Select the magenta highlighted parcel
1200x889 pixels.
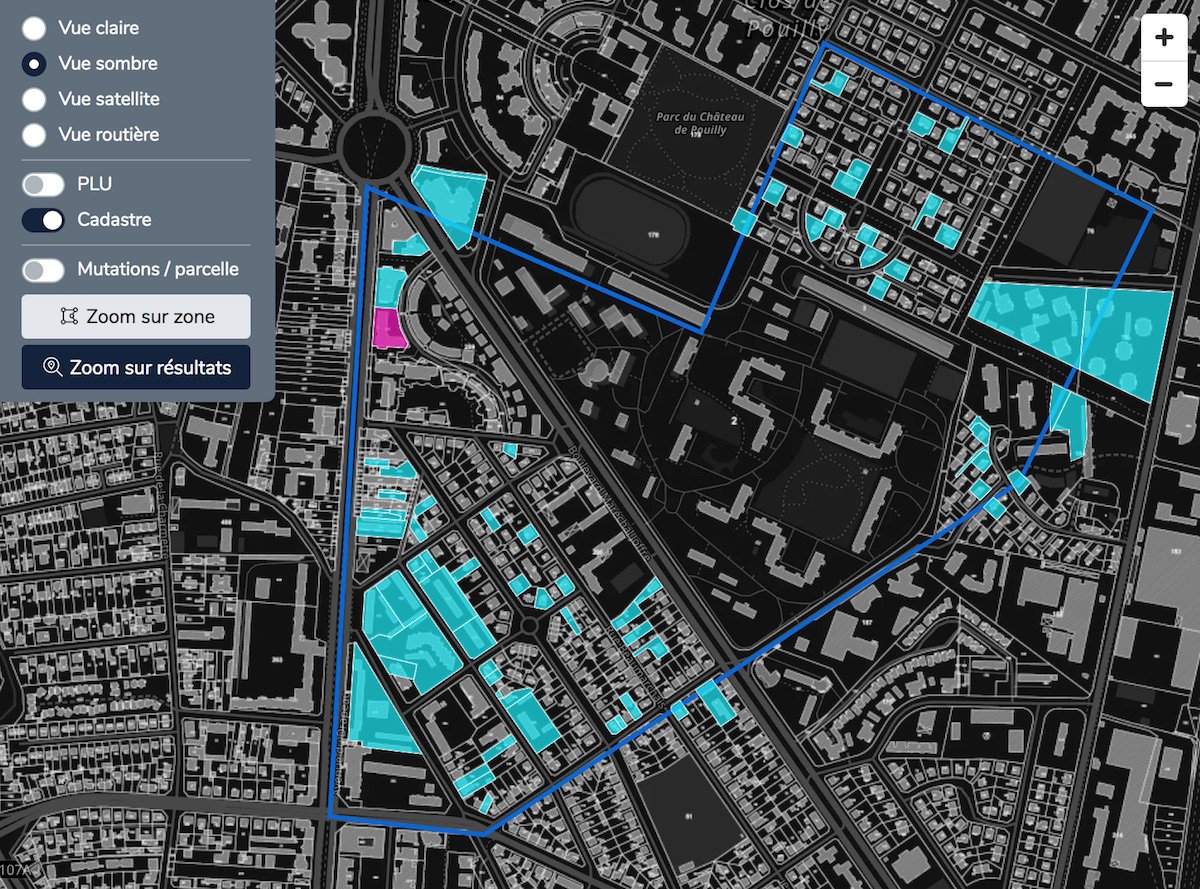coord(387,328)
